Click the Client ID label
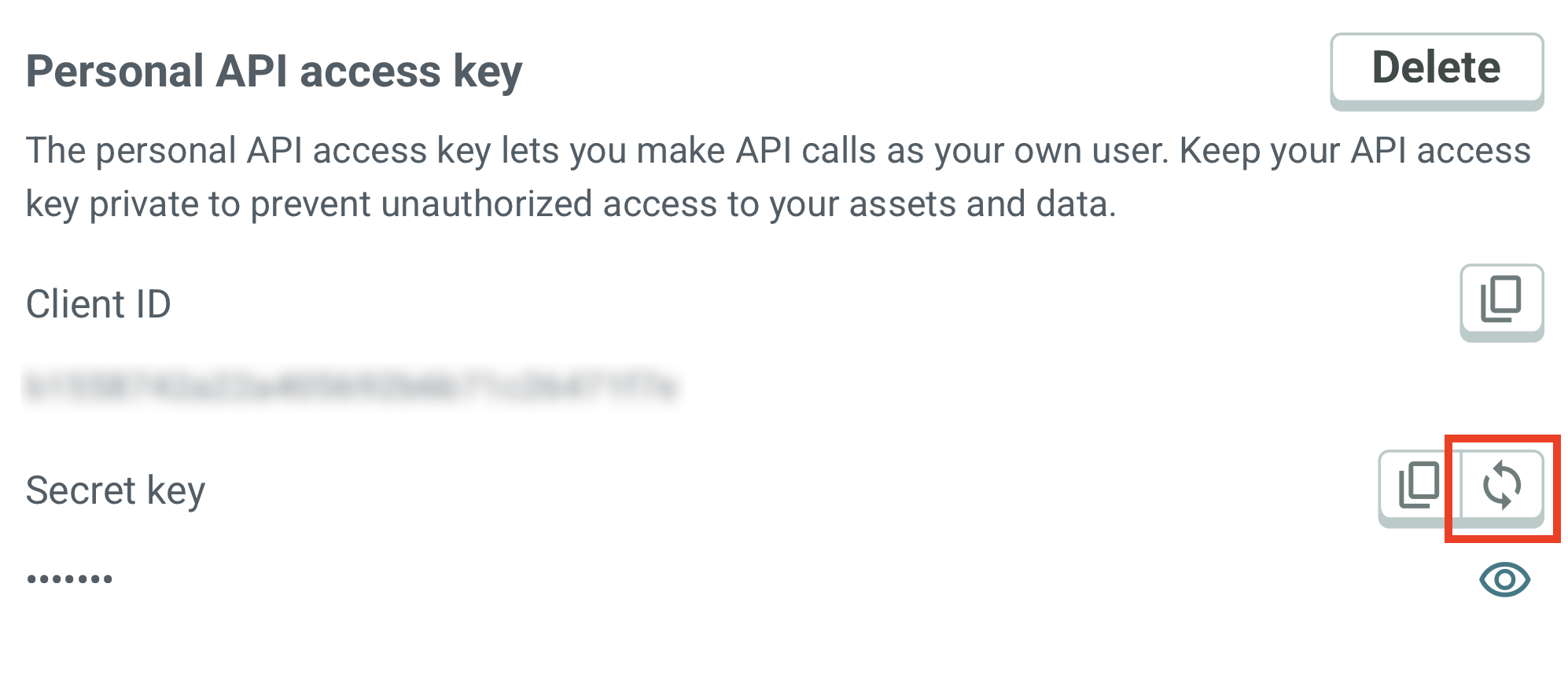1568x690 pixels. pyautogui.click(x=98, y=304)
